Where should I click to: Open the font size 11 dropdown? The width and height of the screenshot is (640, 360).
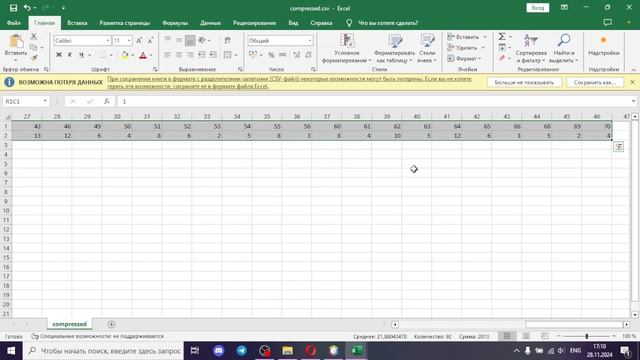coord(129,40)
